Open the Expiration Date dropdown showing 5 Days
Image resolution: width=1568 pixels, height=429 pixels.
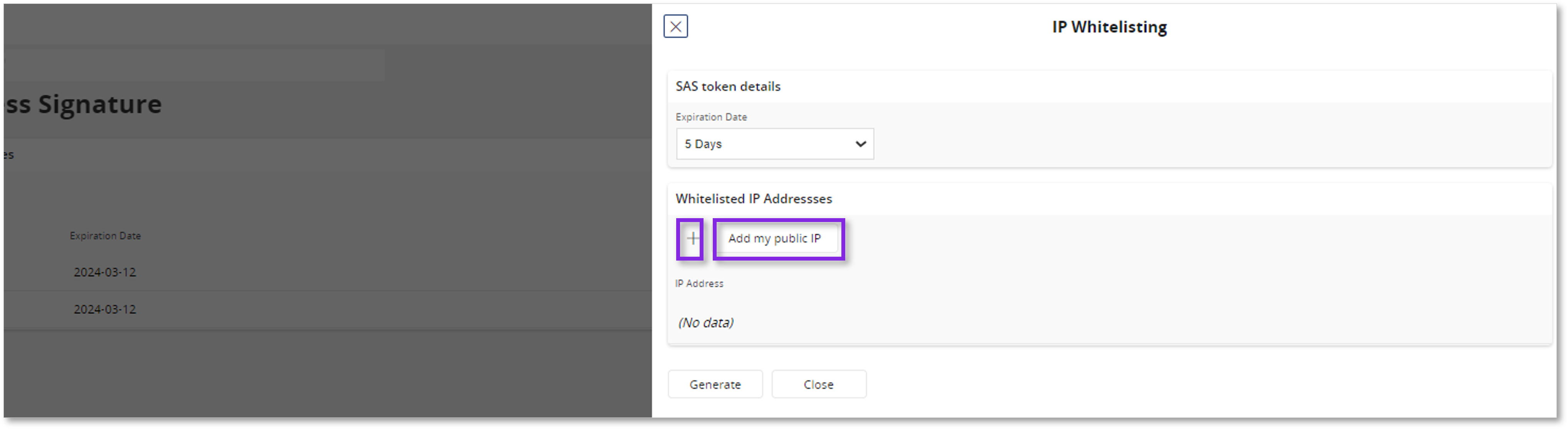coord(774,144)
